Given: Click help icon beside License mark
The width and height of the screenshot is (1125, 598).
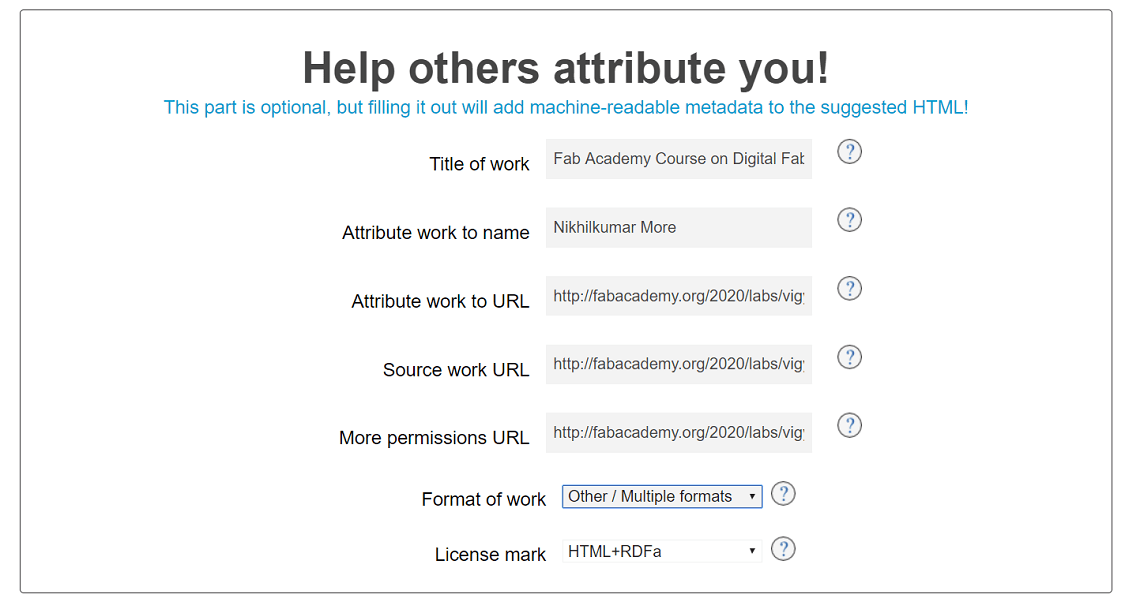Looking at the screenshot, I should [783, 549].
